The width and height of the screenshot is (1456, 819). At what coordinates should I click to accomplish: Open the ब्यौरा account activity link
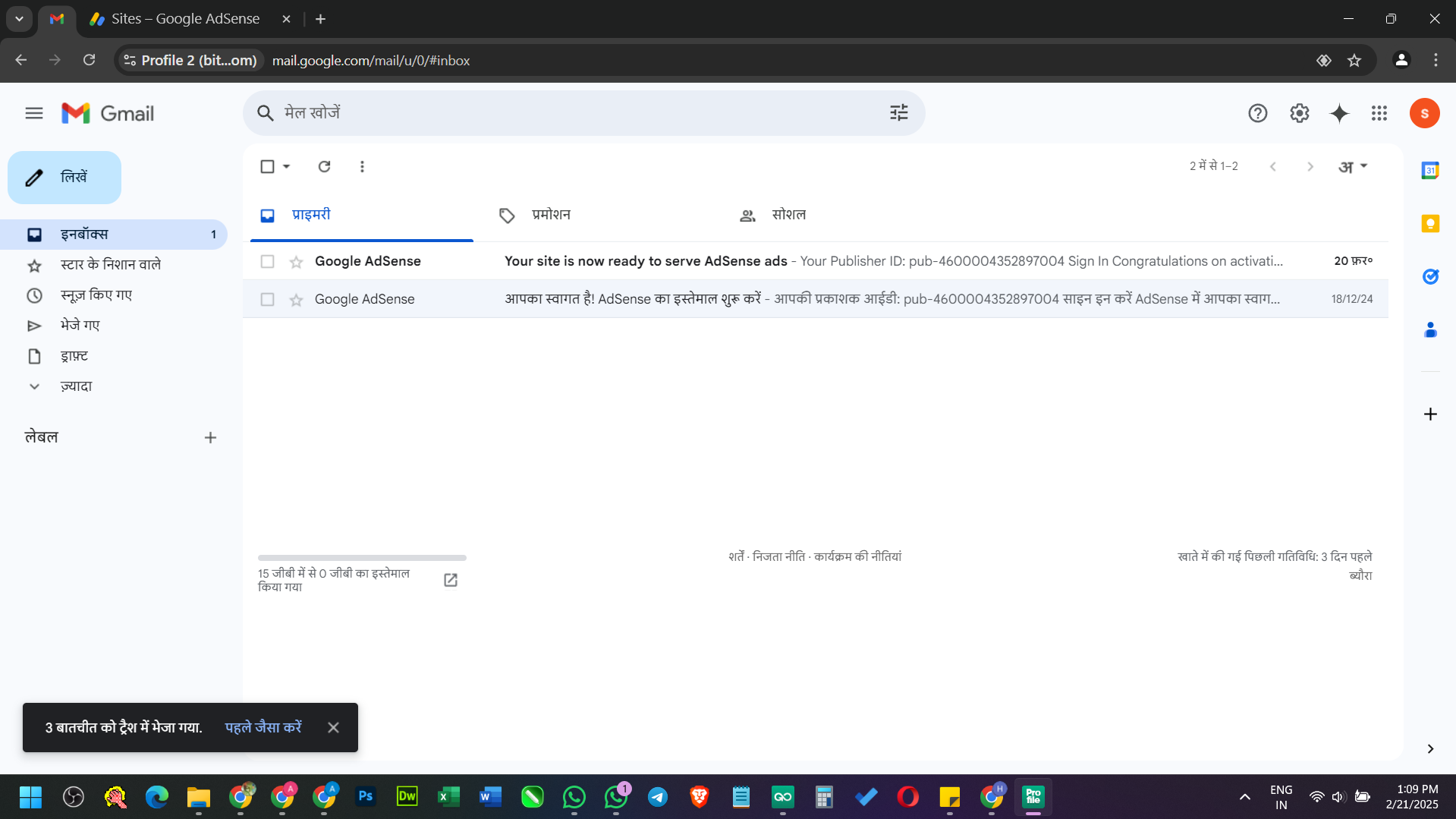1360,575
